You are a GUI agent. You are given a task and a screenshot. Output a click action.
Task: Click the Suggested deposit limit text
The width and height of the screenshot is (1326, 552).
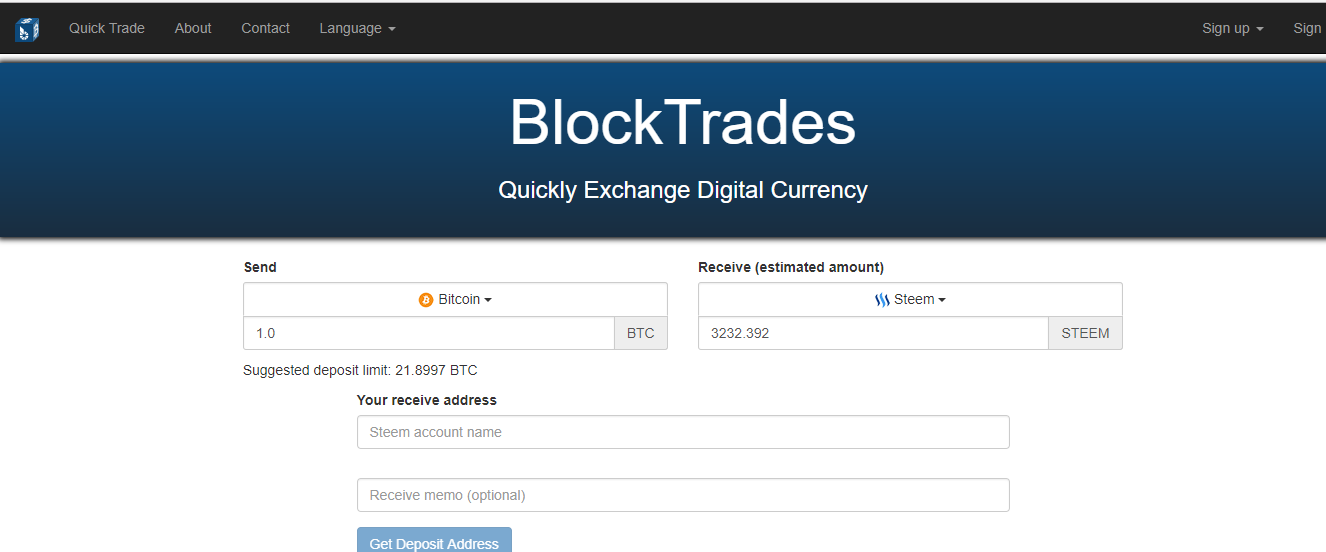click(360, 370)
